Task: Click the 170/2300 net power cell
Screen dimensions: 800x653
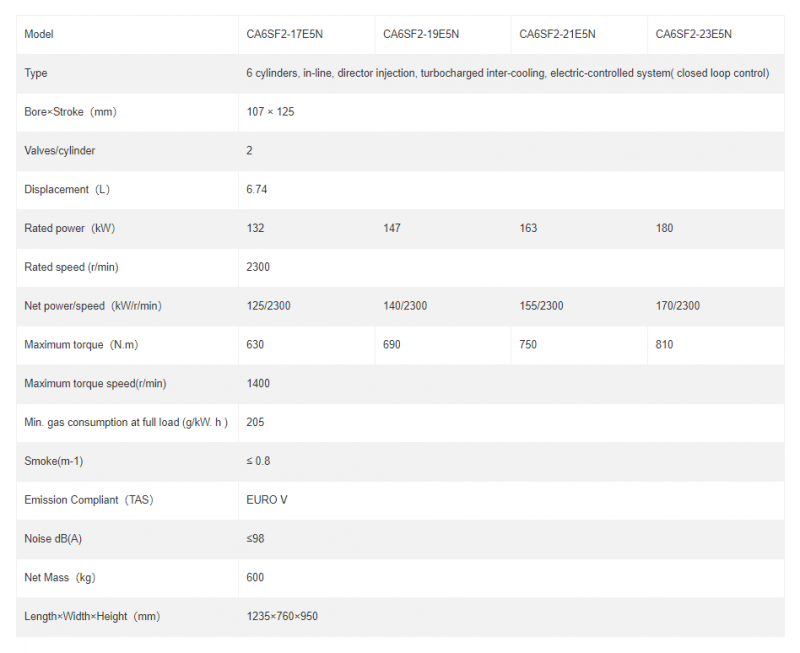Action: [x=678, y=306]
